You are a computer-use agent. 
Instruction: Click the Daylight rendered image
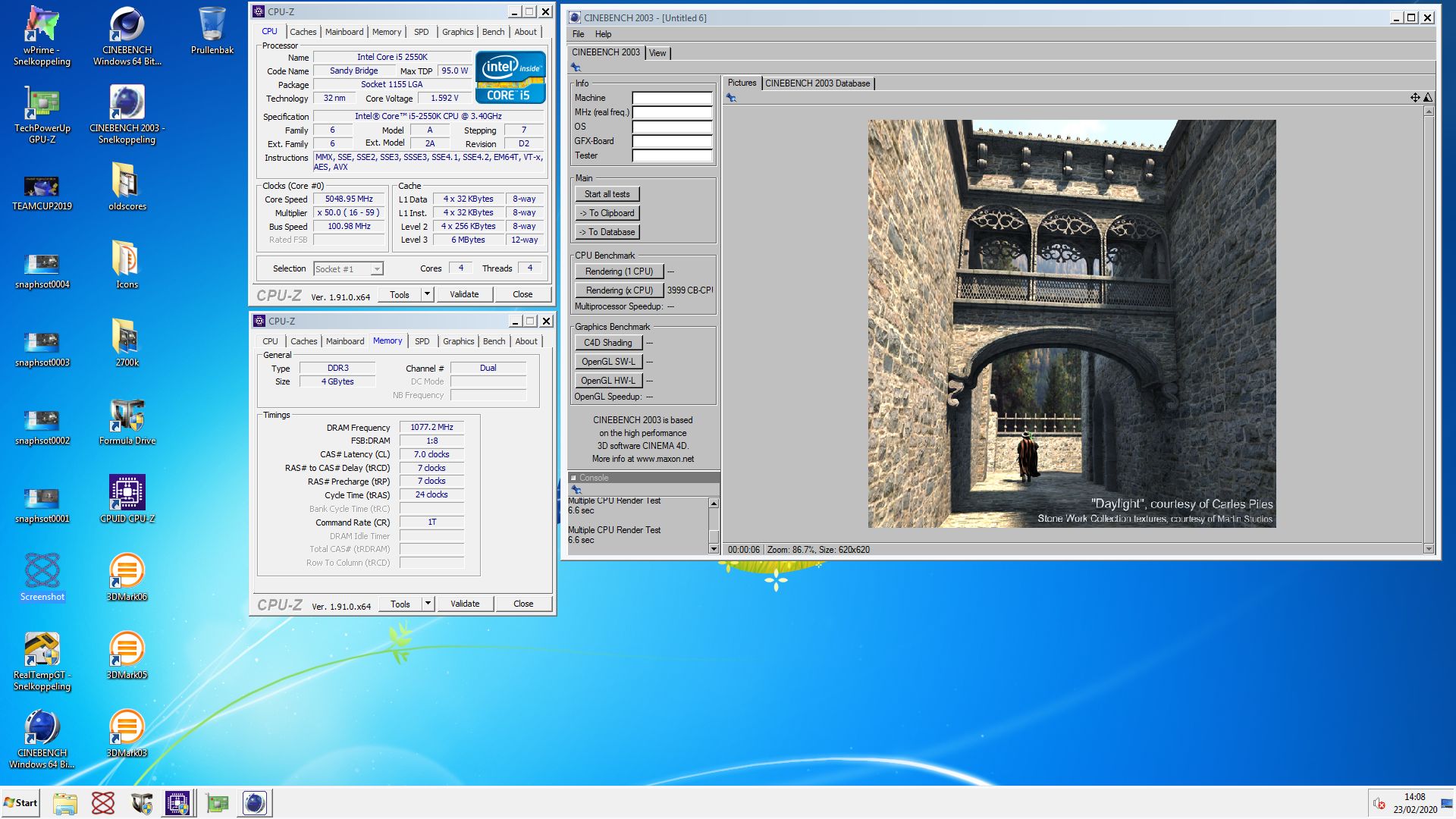coord(1072,324)
